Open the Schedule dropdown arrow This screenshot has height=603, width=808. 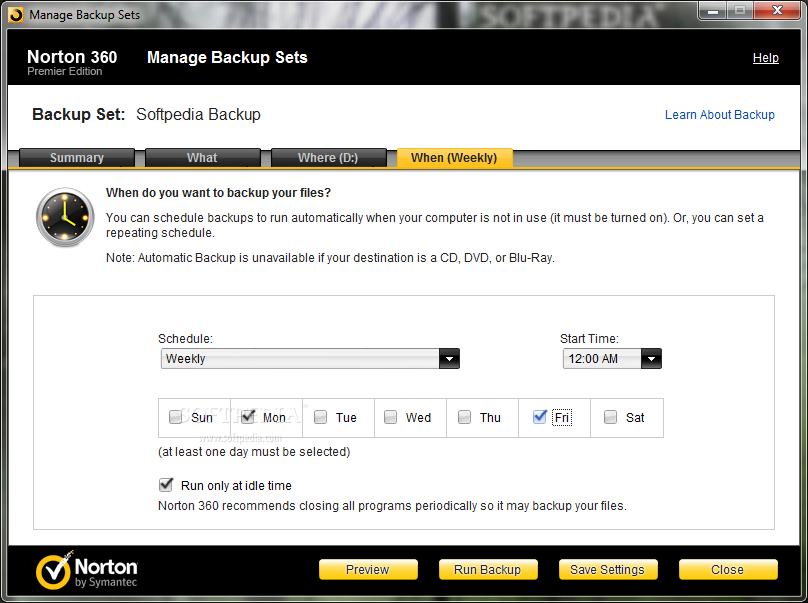[x=449, y=359]
